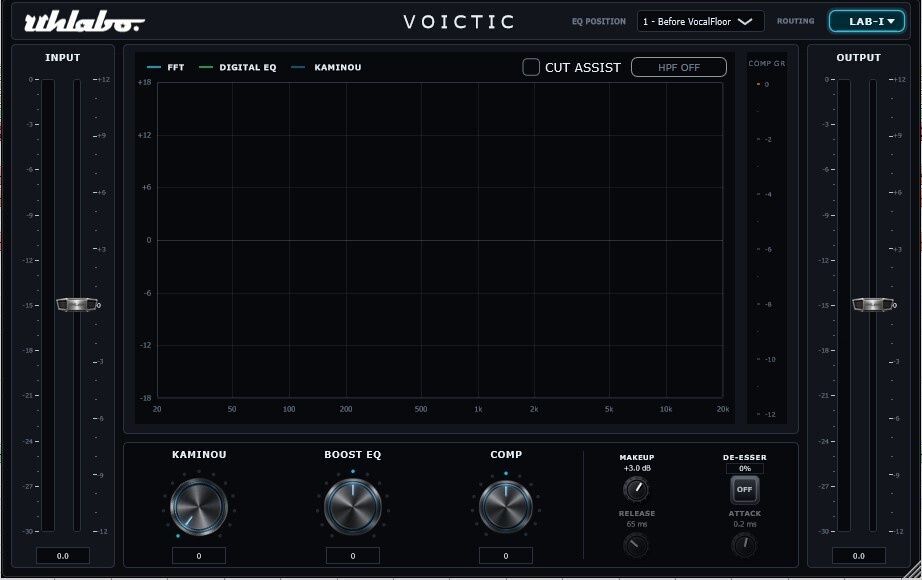Viewport: 922px width, 580px height.
Task: Toggle the KAMINOU legend item
Action: coord(326,67)
